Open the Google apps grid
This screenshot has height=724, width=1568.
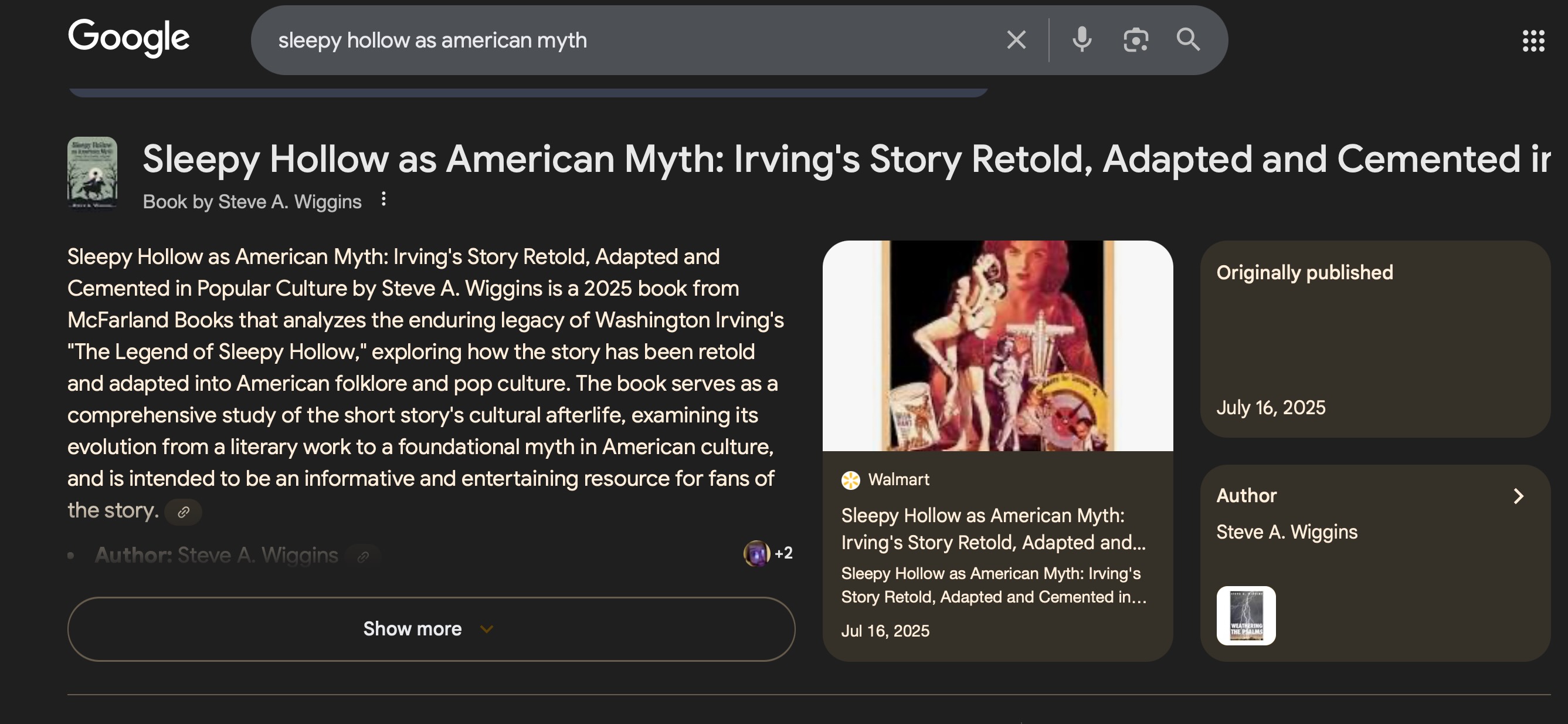[1533, 41]
